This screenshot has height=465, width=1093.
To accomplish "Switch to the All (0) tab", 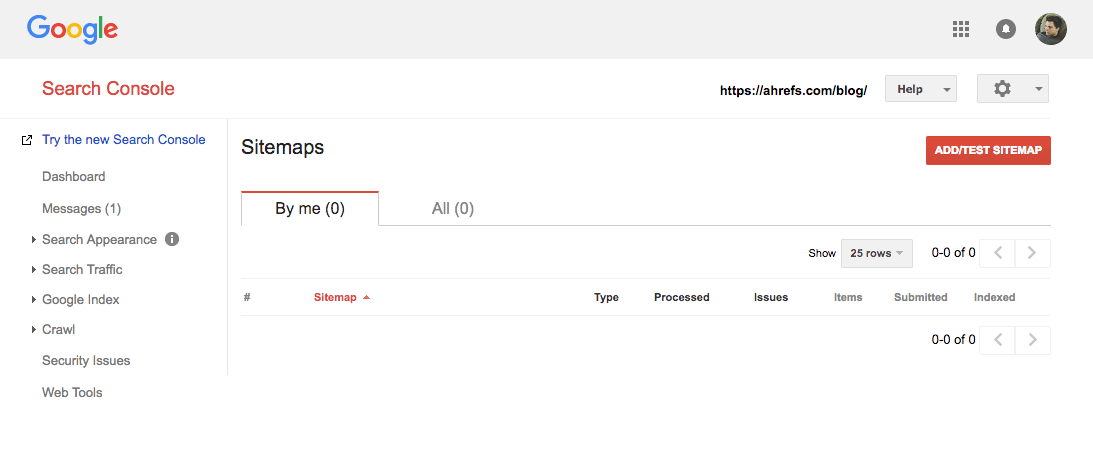I will [452, 209].
